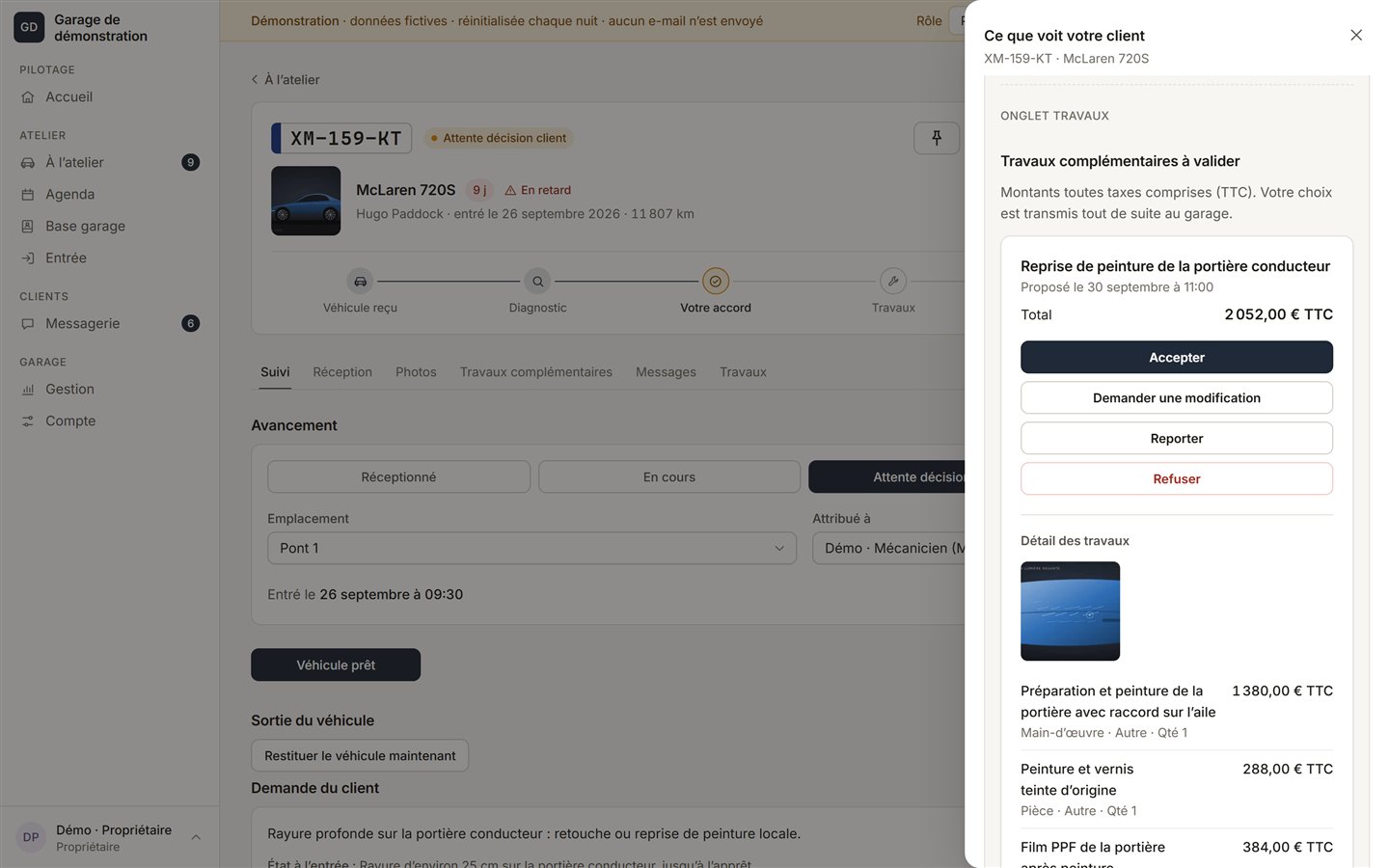Click the 9 j duration badge
The width and height of the screenshot is (1389, 868).
(x=479, y=191)
